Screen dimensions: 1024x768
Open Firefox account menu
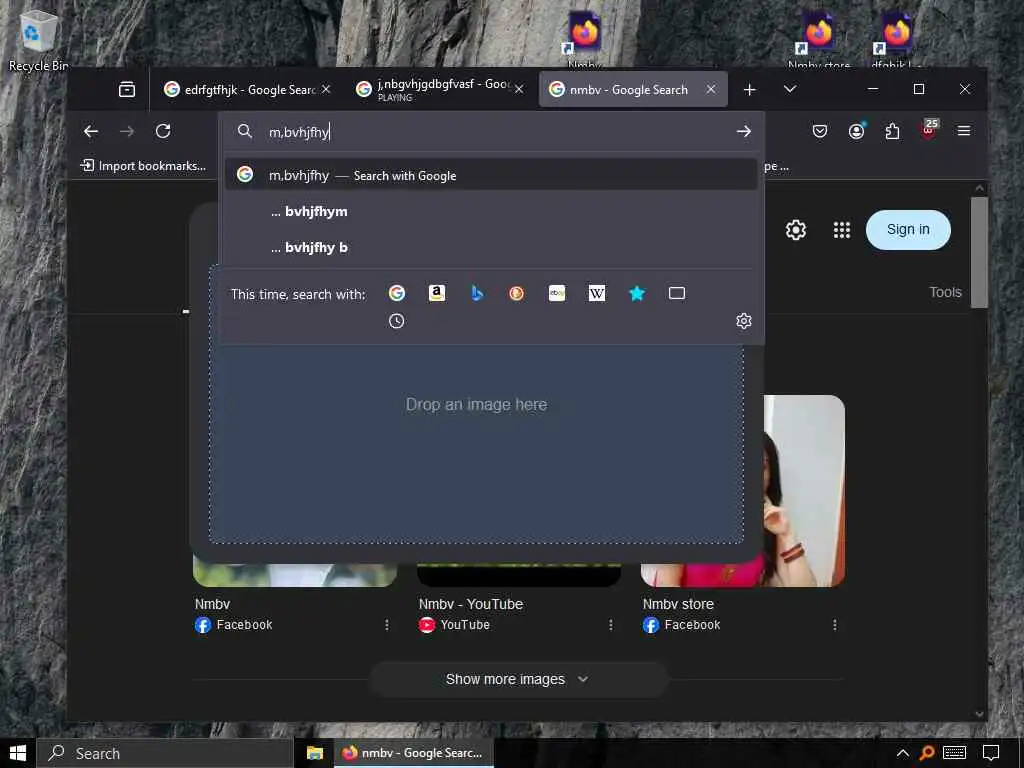coord(856,131)
